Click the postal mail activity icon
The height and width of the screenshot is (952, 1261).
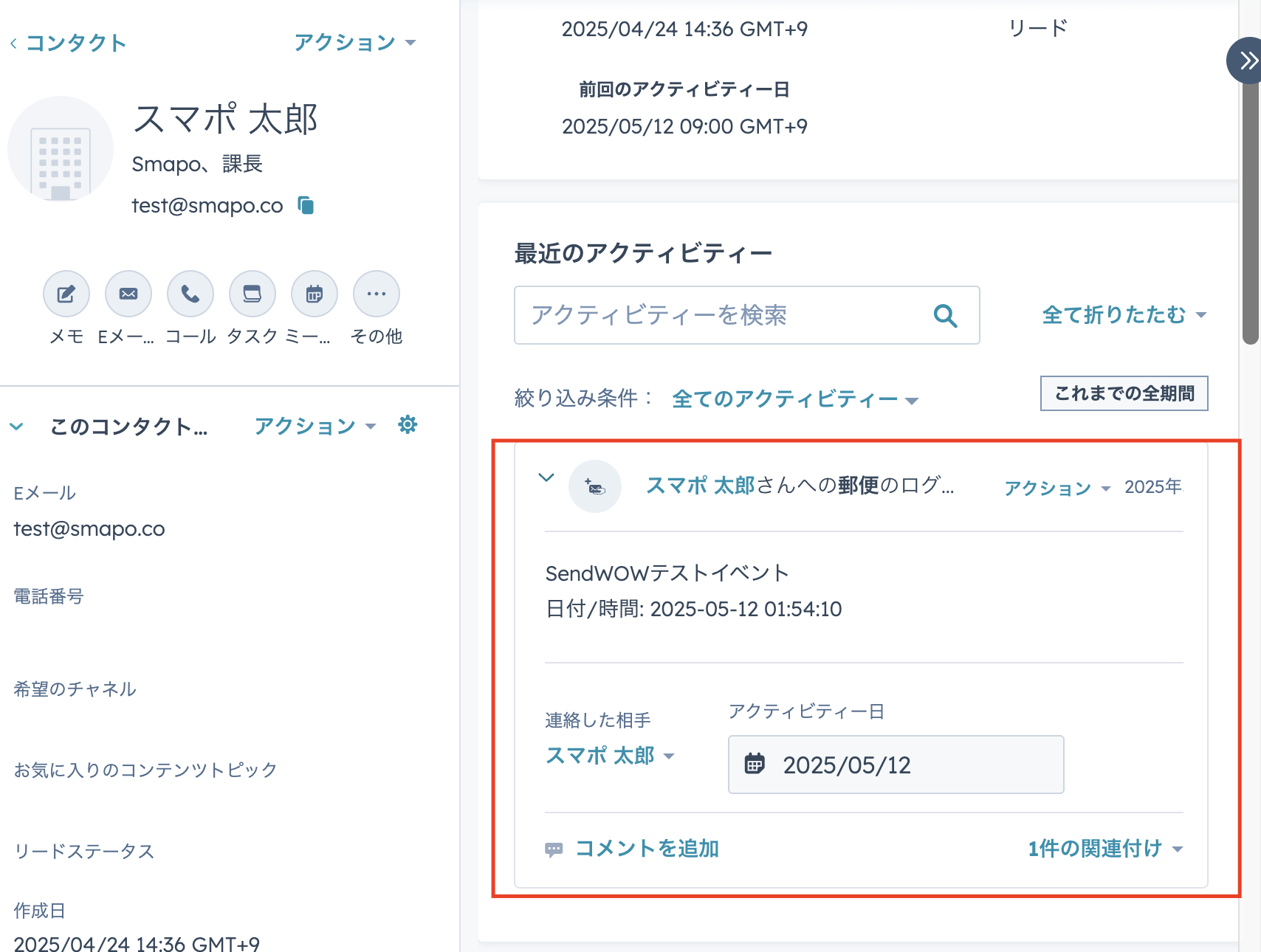595,486
